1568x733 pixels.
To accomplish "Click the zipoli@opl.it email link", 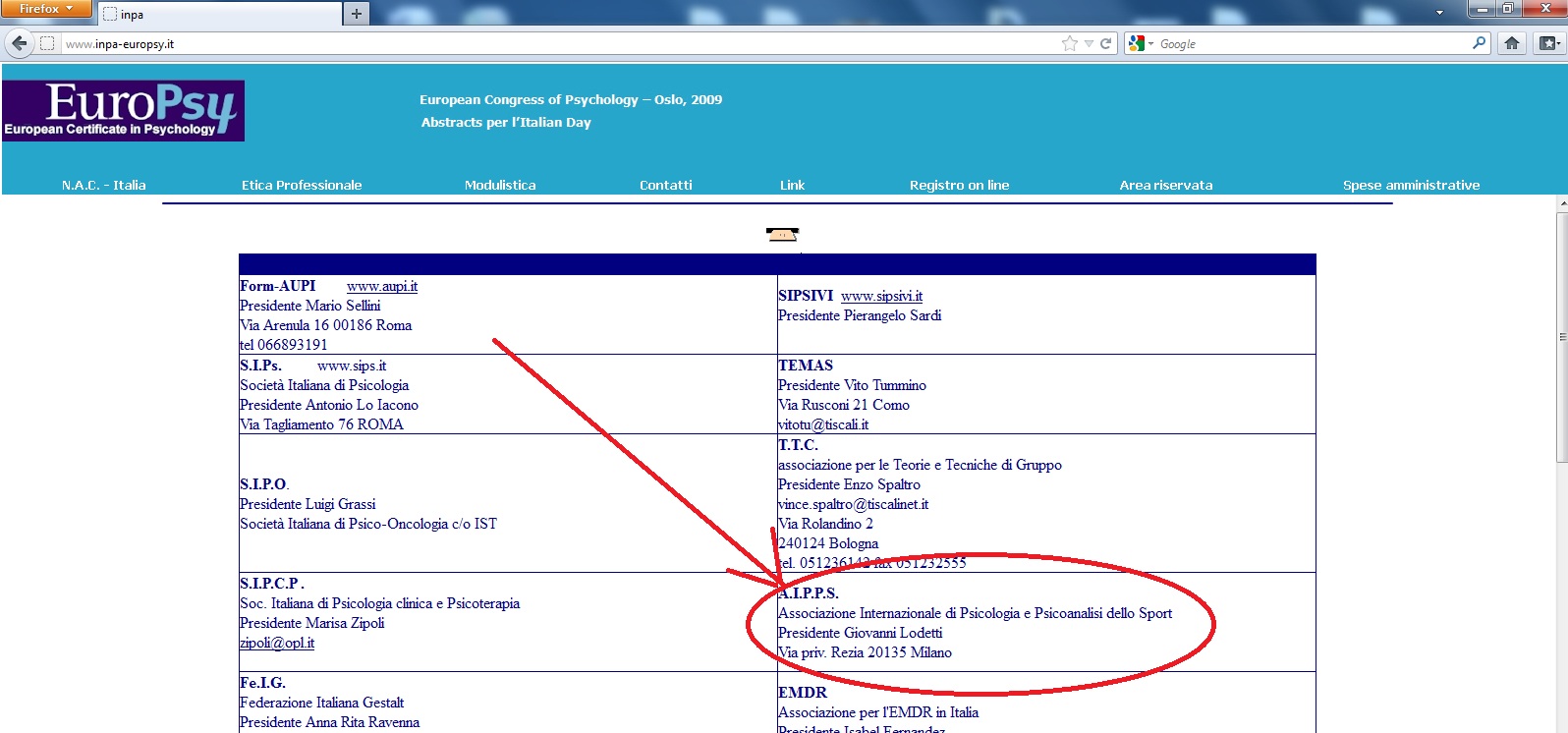I will point(277,643).
